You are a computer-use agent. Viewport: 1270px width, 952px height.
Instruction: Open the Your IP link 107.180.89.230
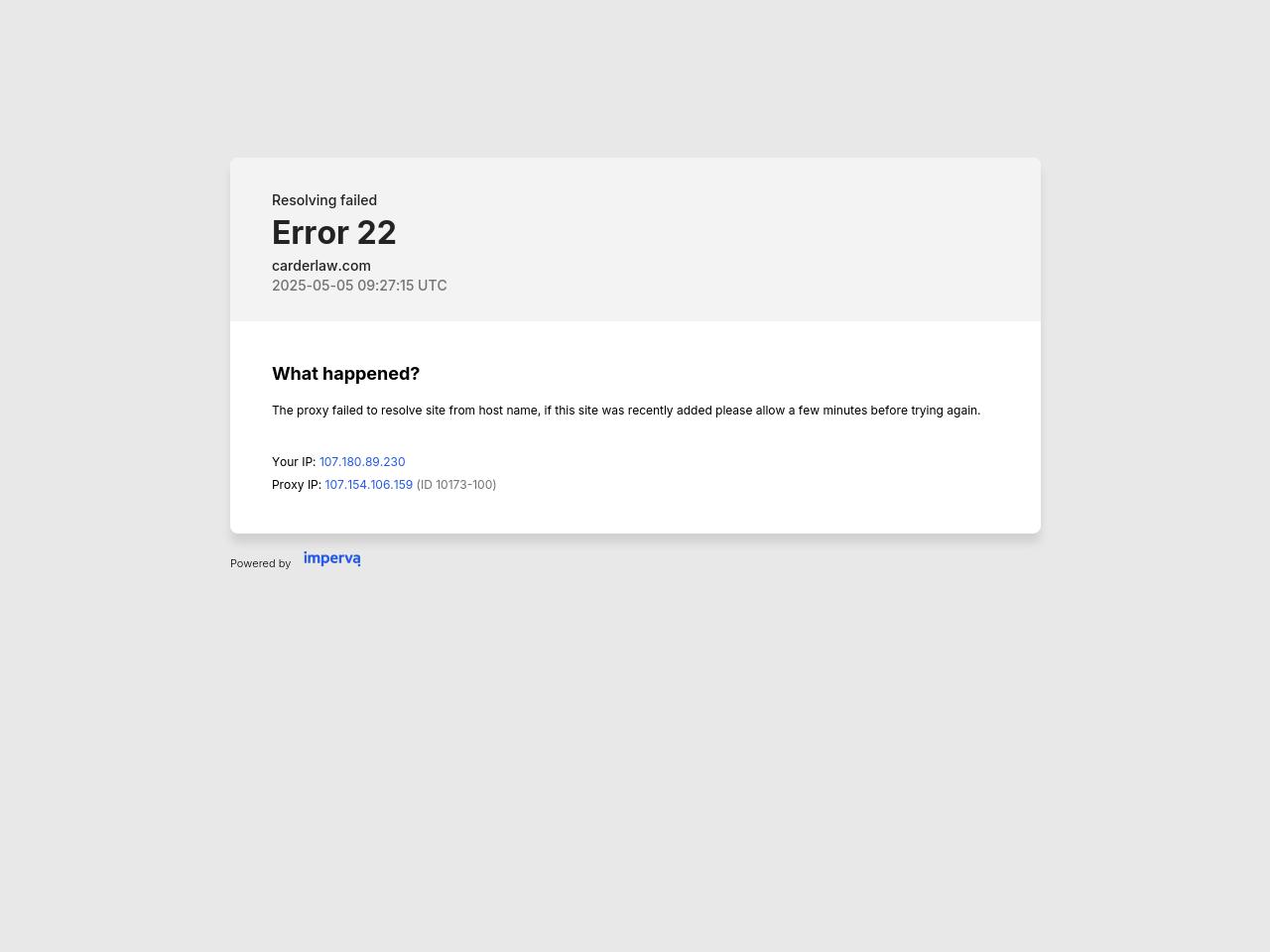pyautogui.click(x=362, y=462)
